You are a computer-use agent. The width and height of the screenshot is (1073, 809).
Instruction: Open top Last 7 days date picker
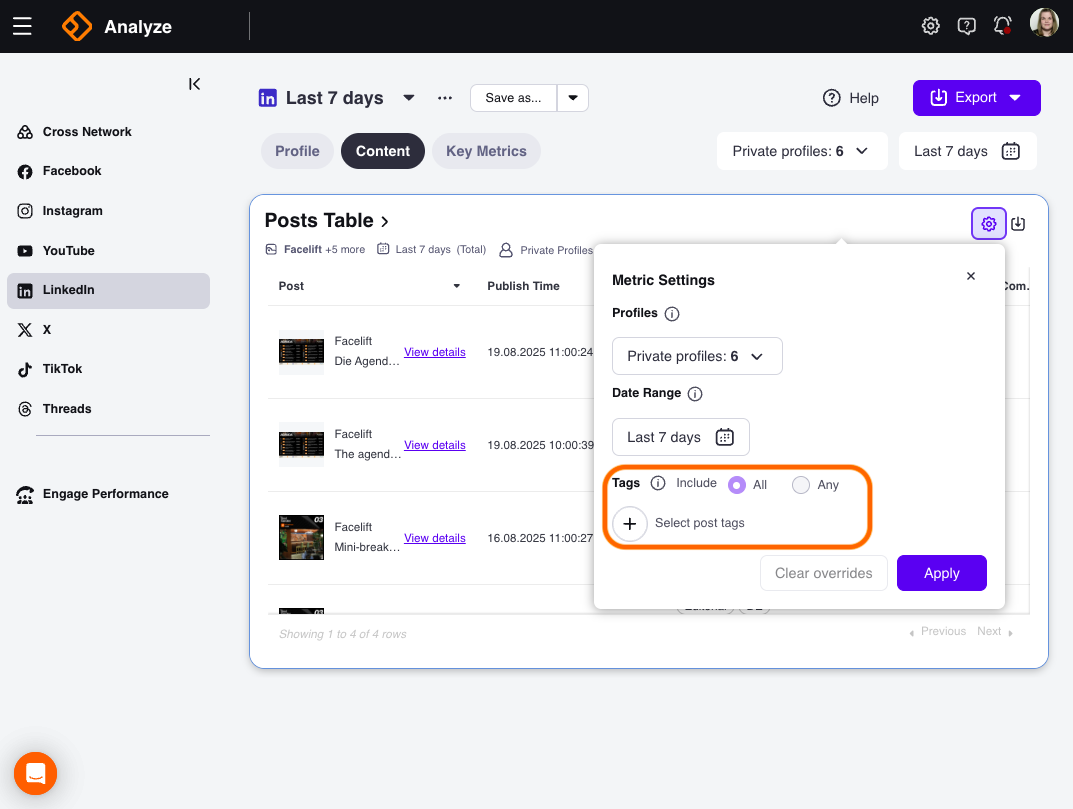click(967, 151)
